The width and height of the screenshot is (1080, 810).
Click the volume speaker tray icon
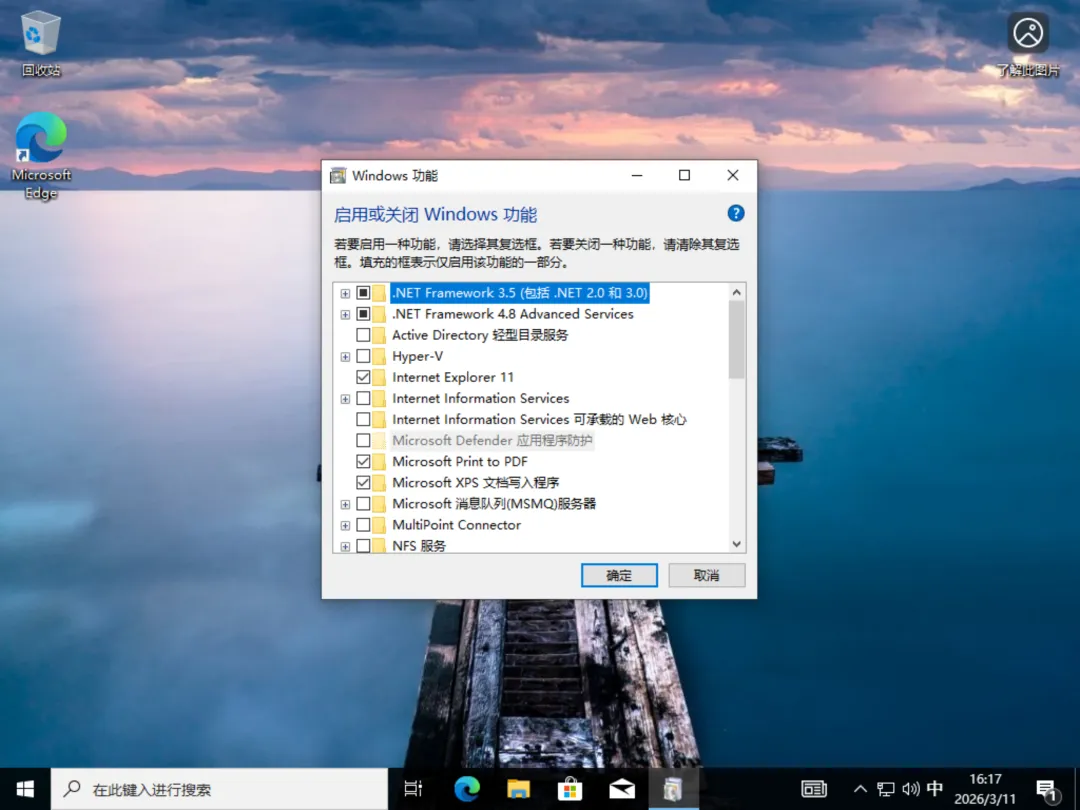(x=911, y=789)
